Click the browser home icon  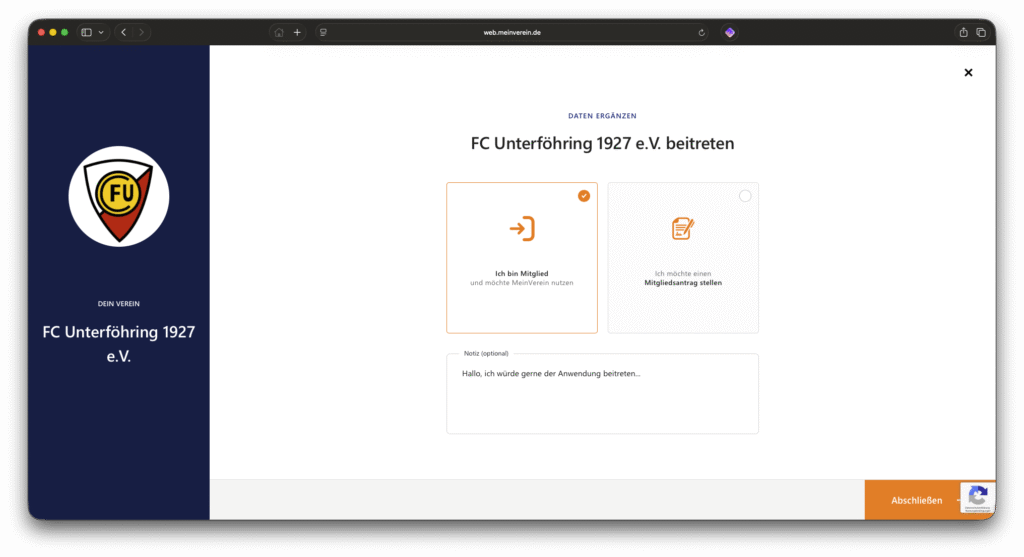[x=279, y=32]
